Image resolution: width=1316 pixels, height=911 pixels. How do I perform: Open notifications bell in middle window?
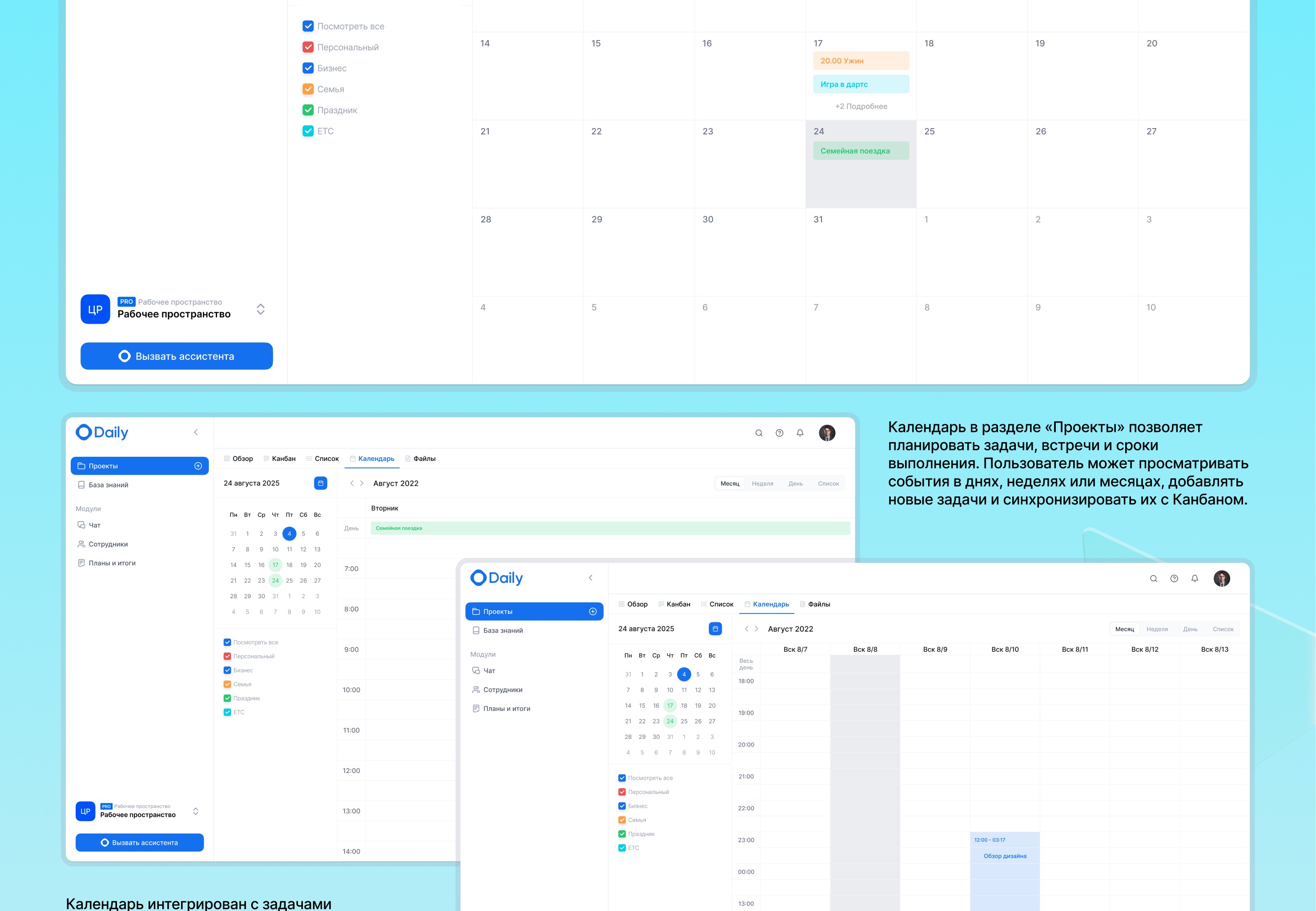tap(800, 433)
